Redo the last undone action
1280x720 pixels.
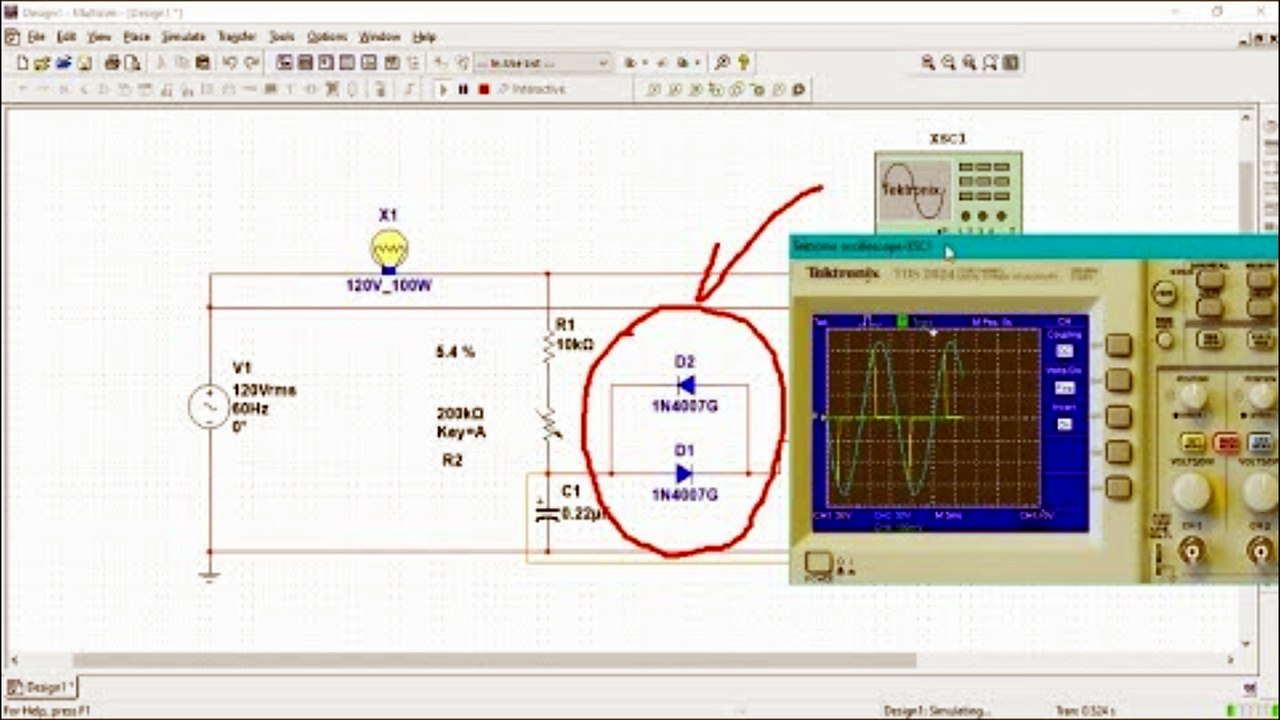coord(251,63)
